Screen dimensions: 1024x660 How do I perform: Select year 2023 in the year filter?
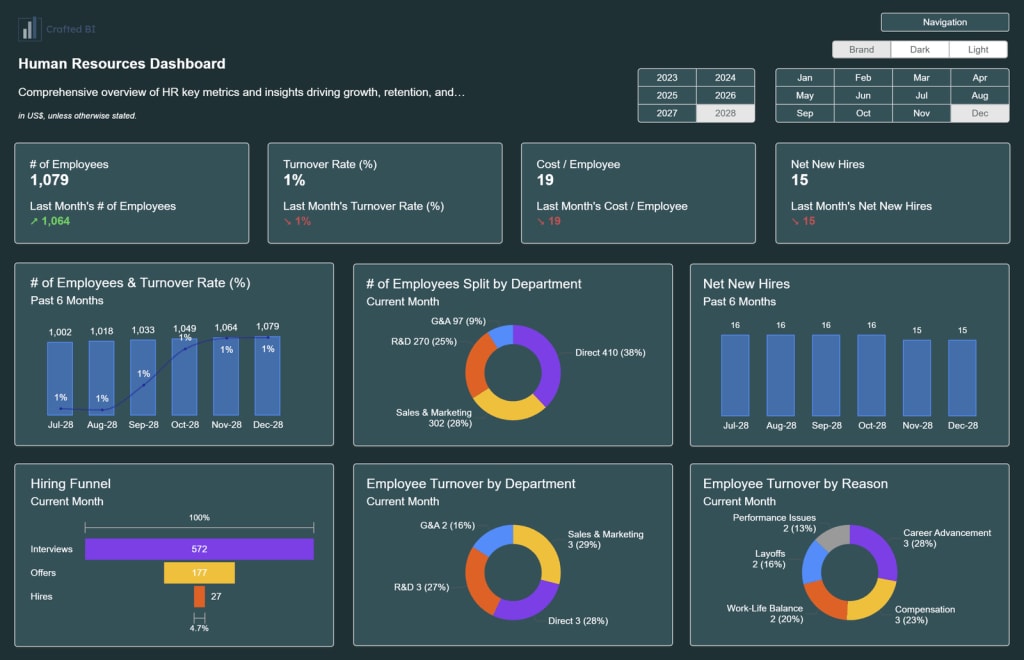[x=666, y=77]
